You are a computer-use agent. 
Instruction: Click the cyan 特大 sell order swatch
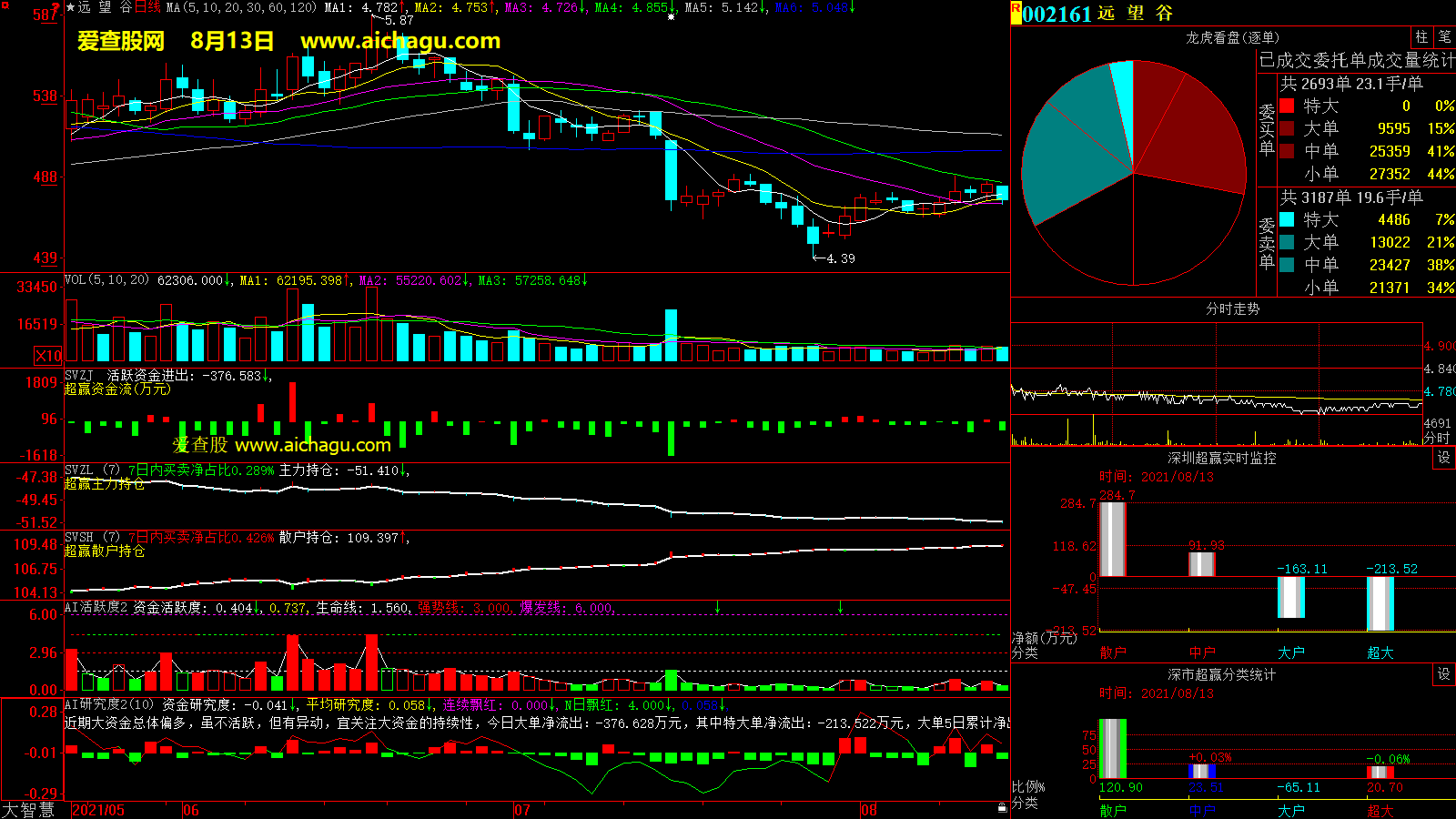1287,219
